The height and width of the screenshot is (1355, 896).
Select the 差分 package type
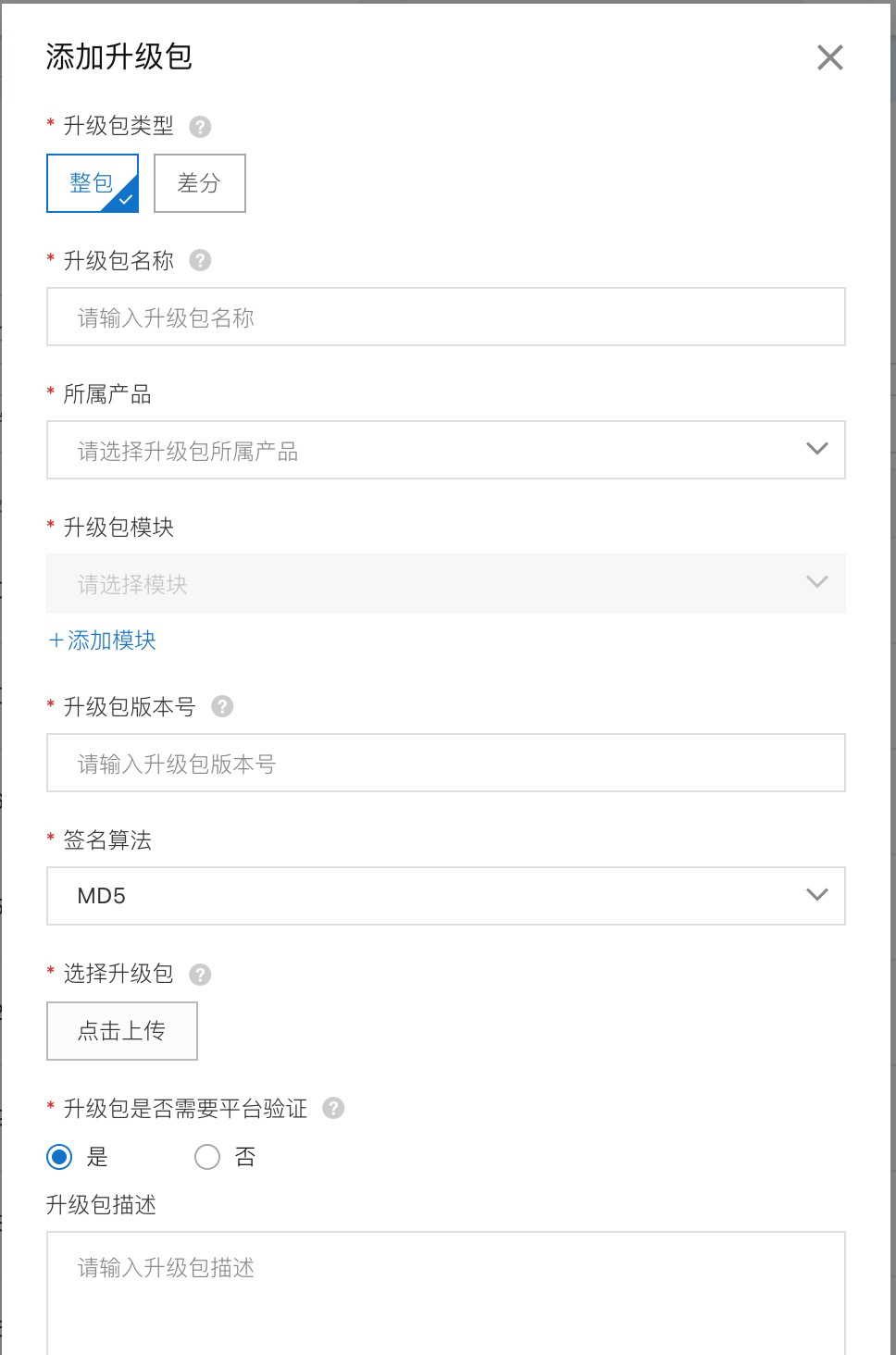200,183
